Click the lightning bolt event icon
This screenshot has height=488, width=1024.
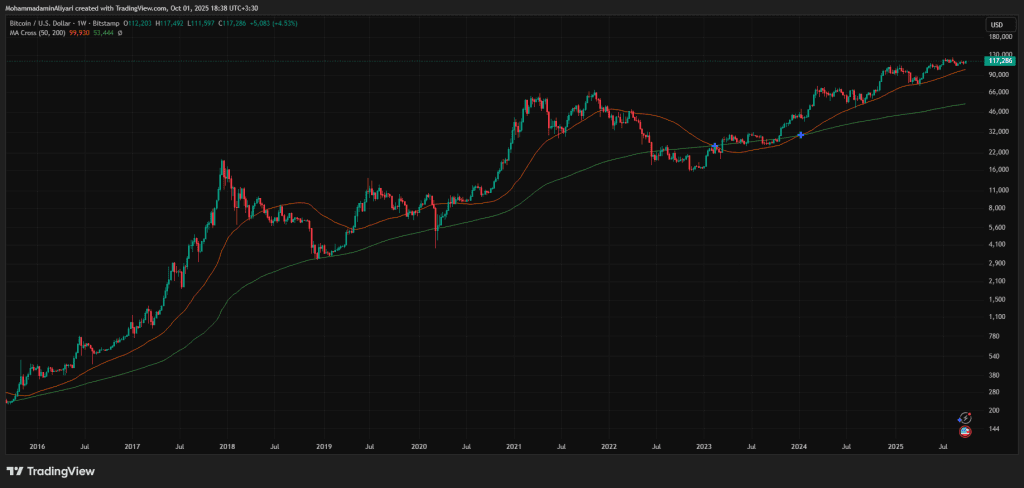tap(965, 416)
